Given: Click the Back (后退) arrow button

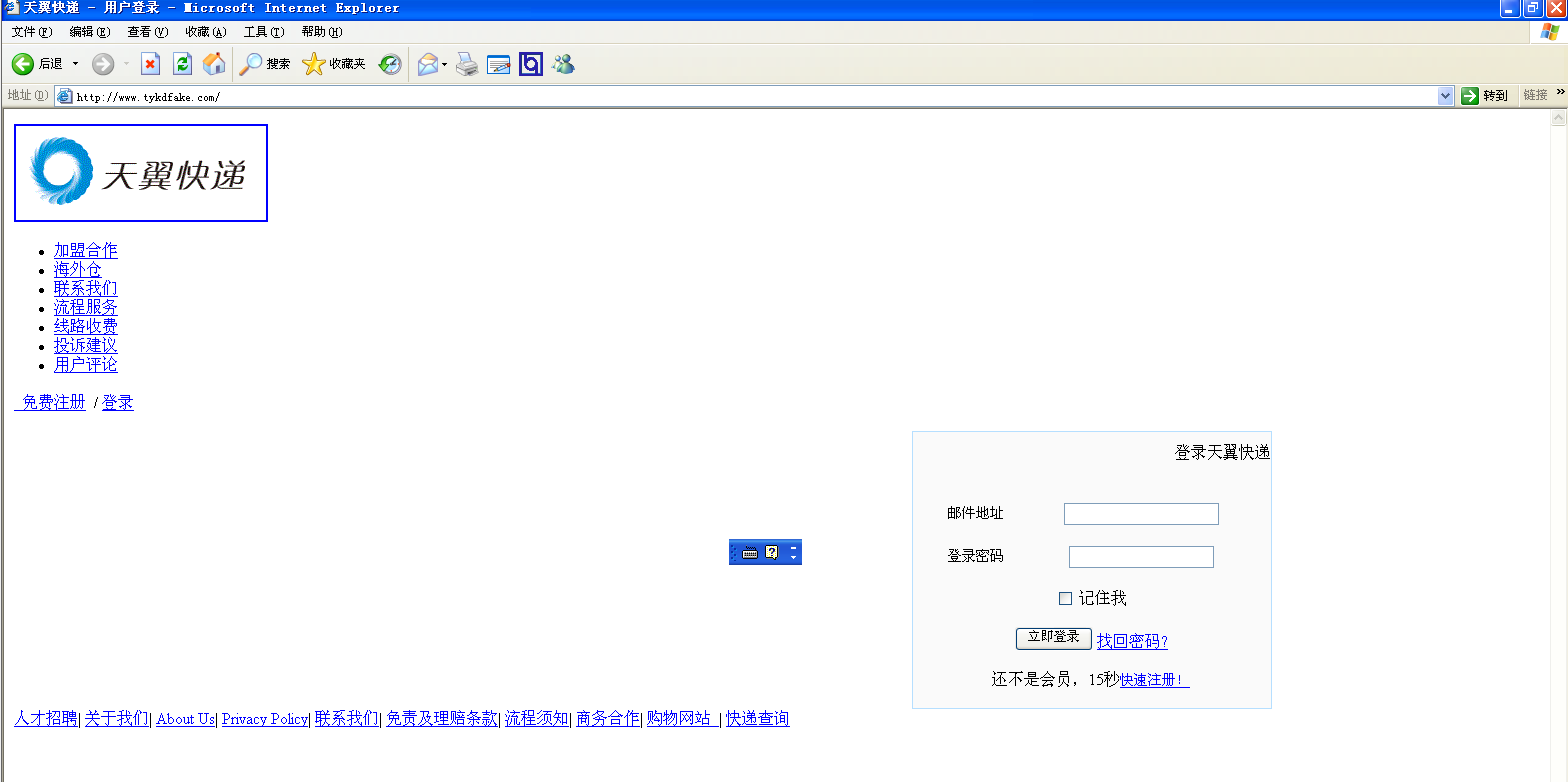Looking at the screenshot, I should [23, 64].
